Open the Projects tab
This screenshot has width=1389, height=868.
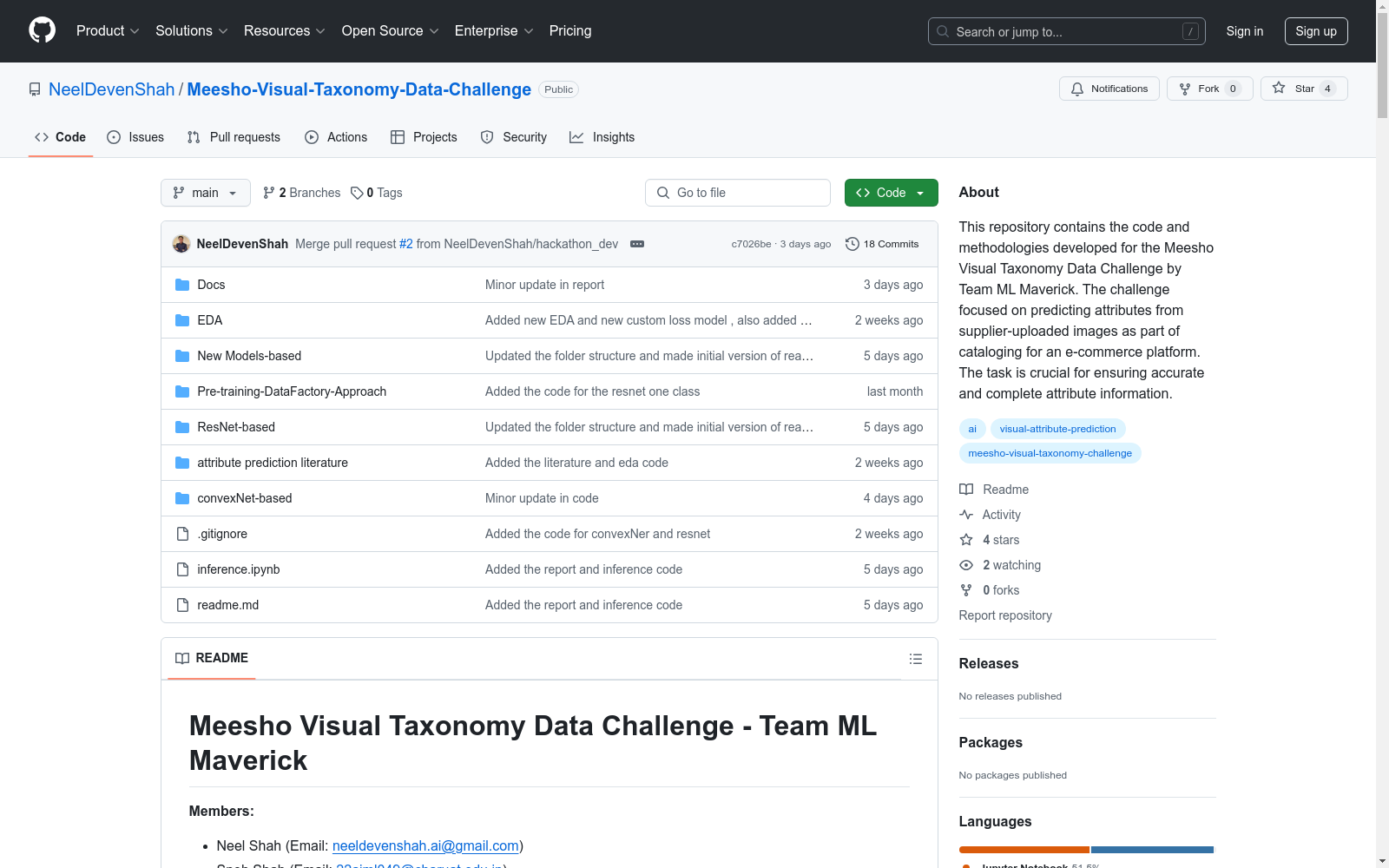pyautogui.click(x=424, y=137)
